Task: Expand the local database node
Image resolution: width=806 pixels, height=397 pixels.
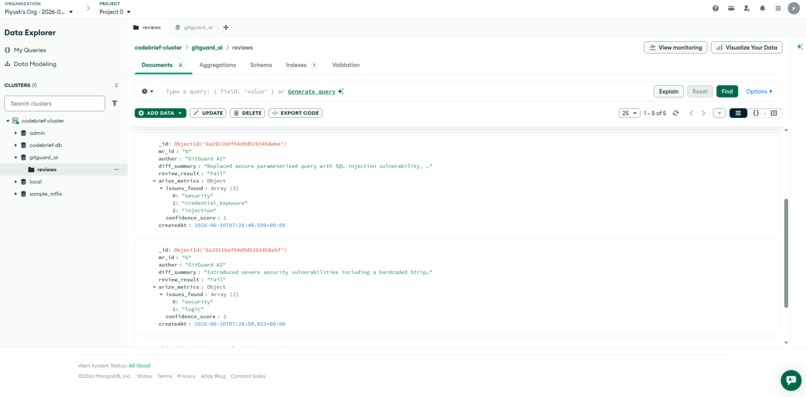Action: [x=16, y=182]
